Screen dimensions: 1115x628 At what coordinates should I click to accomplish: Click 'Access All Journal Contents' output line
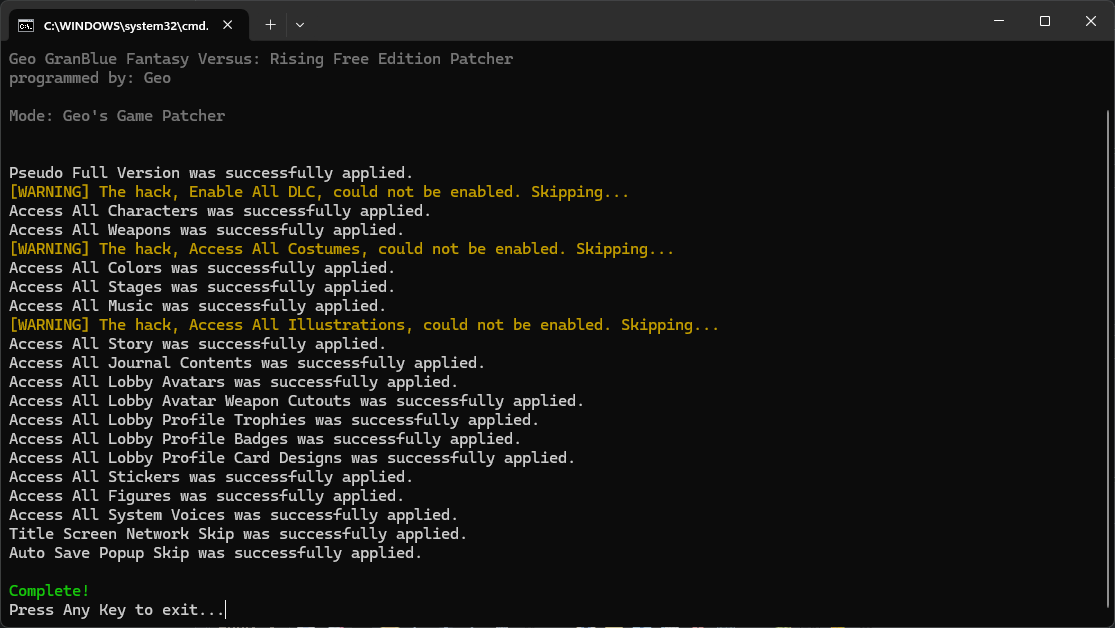(247, 363)
